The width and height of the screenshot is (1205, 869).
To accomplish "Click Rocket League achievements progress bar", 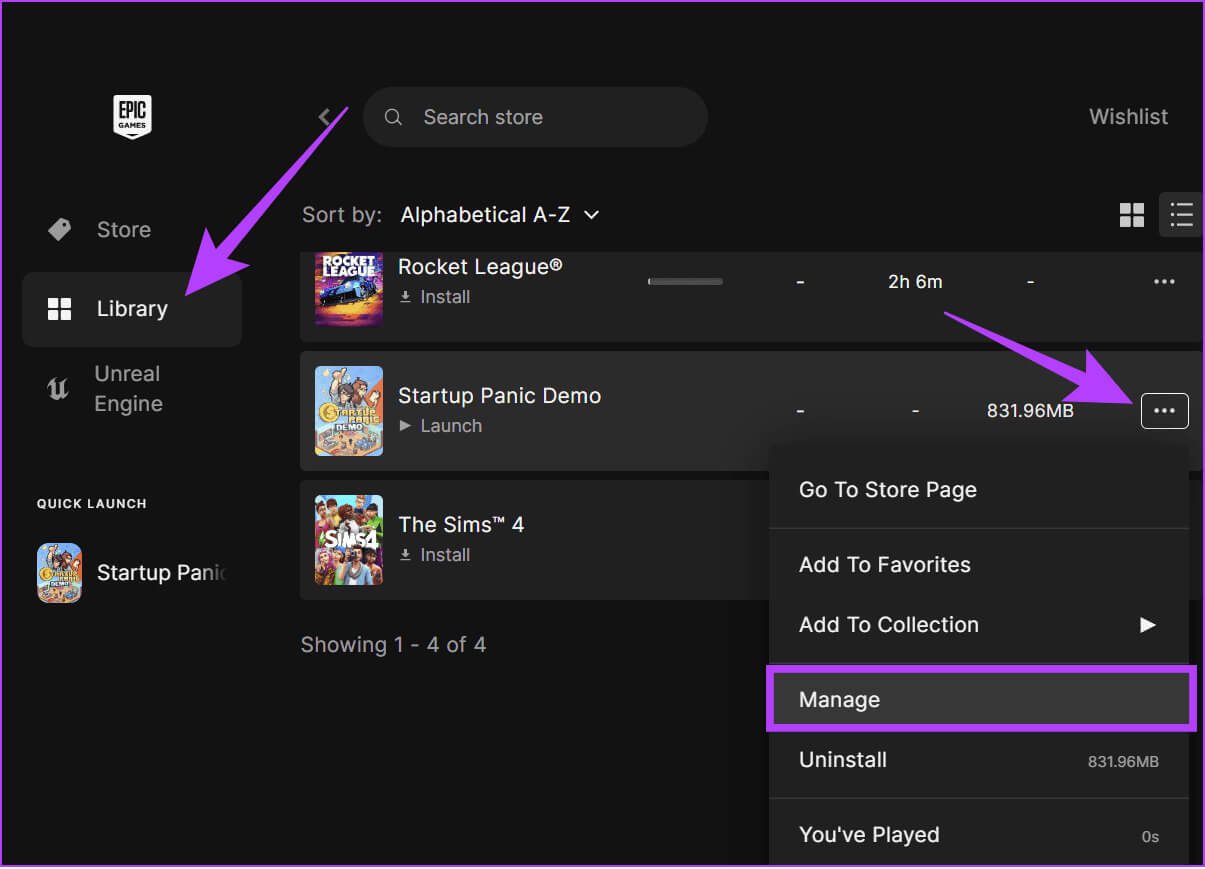I will click(685, 282).
